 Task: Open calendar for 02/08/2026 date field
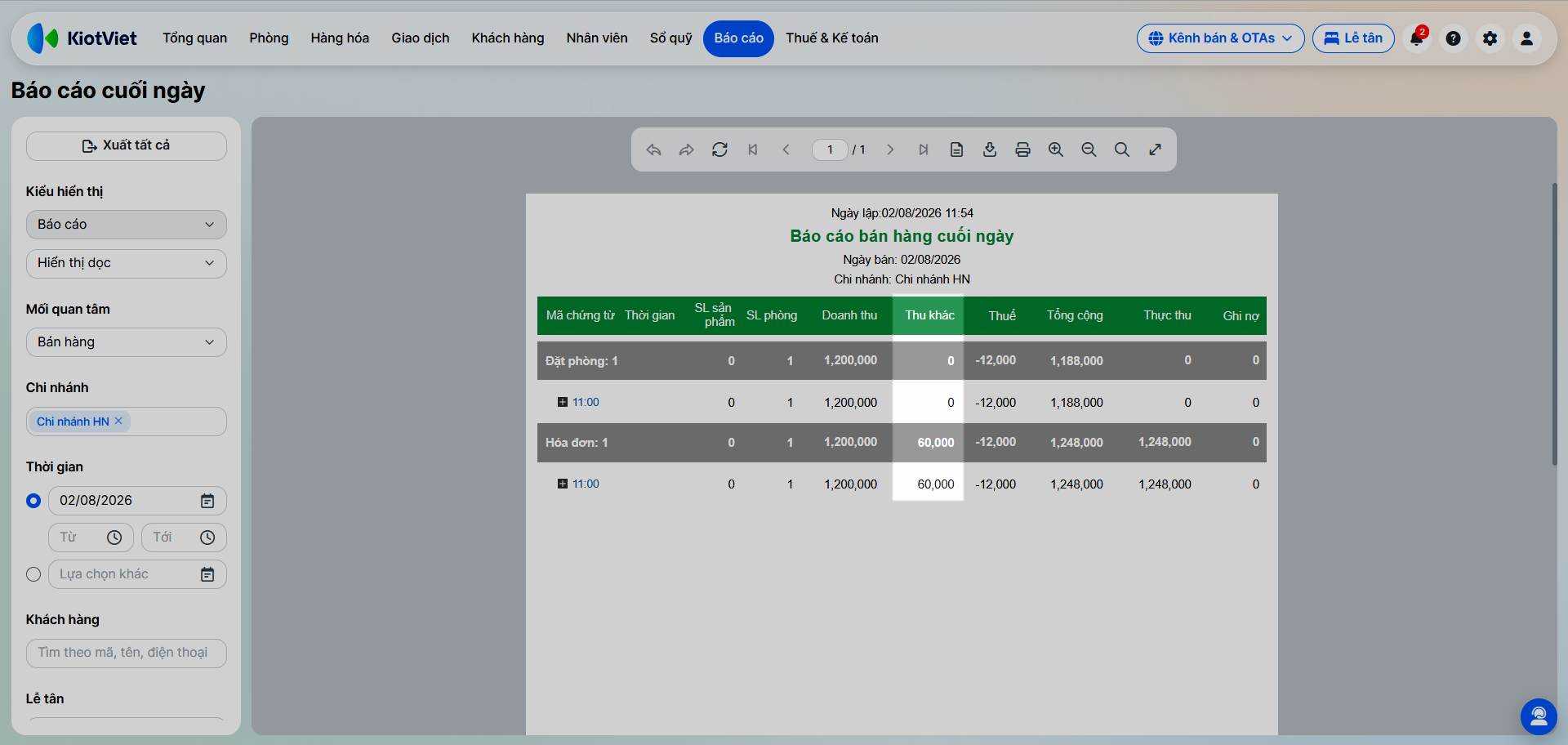pos(207,501)
